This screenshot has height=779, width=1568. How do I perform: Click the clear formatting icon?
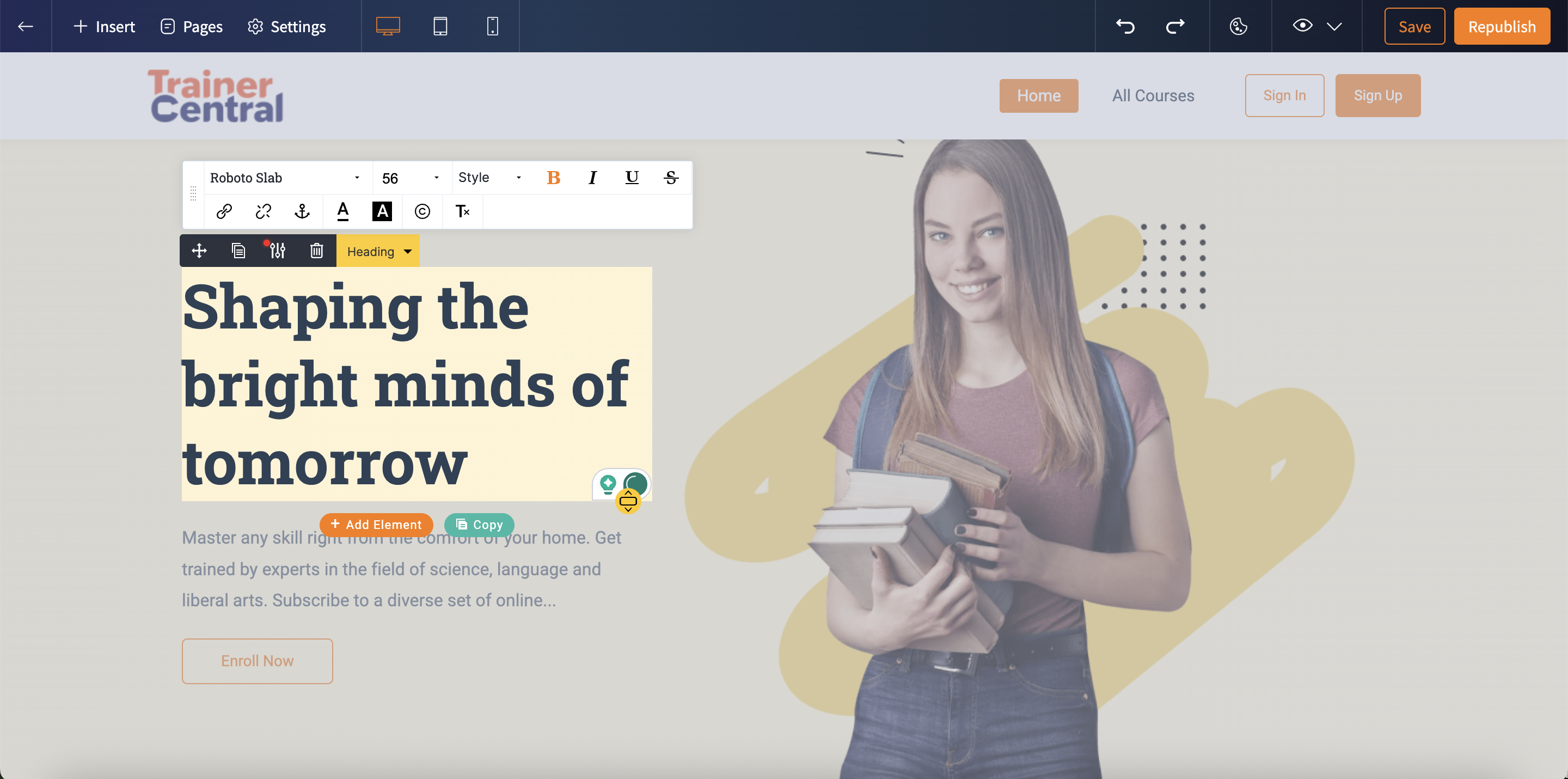pos(462,211)
